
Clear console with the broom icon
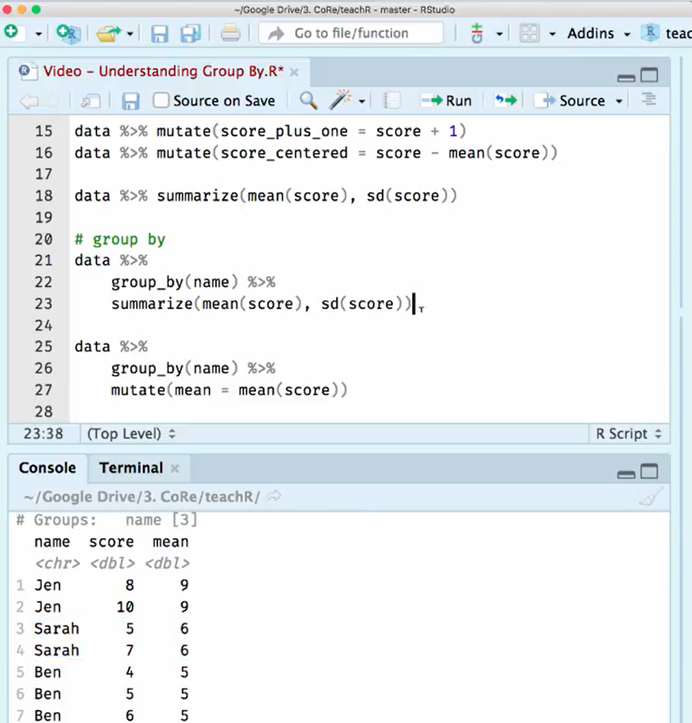point(650,496)
